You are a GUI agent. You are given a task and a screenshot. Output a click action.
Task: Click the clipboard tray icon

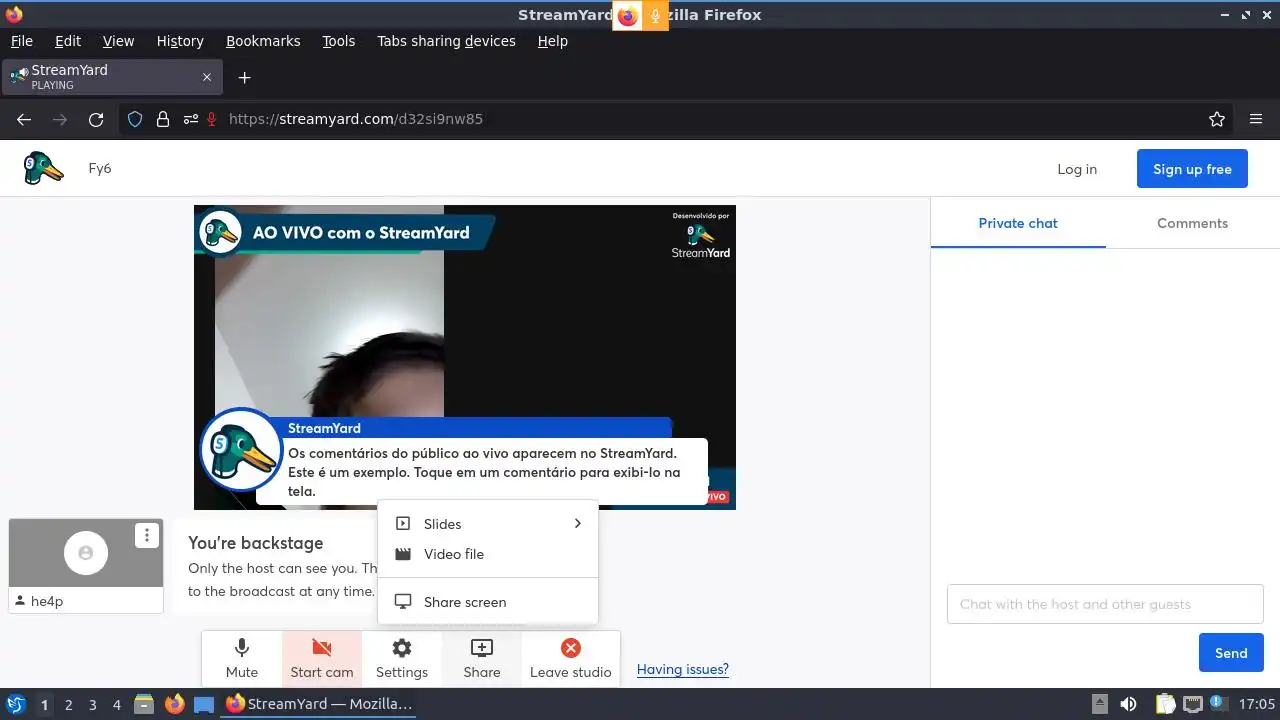click(1166, 704)
